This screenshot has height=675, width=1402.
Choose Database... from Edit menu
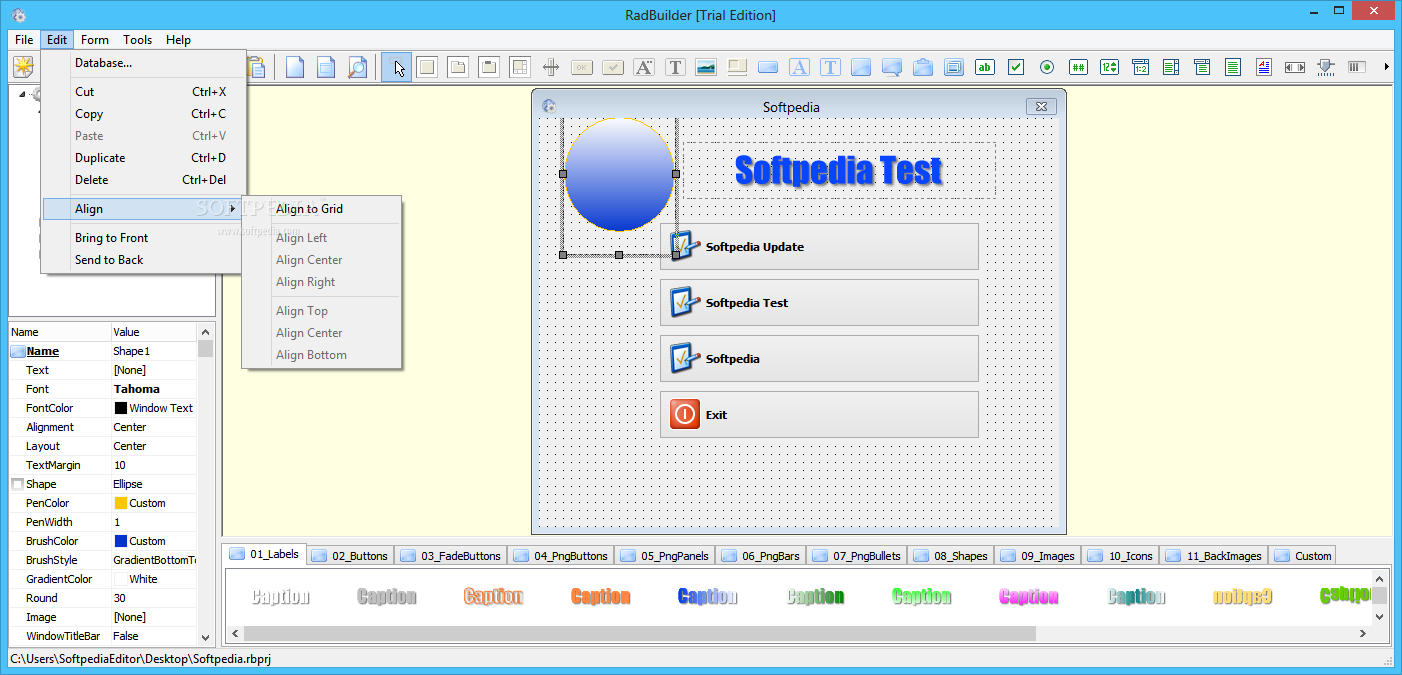pyautogui.click(x=142, y=63)
